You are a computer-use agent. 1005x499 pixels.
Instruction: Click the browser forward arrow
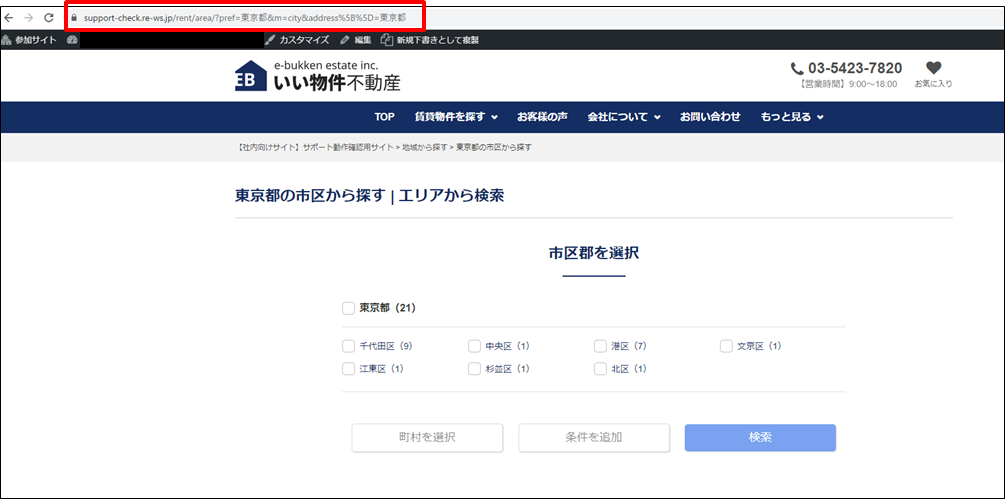[29, 18]
